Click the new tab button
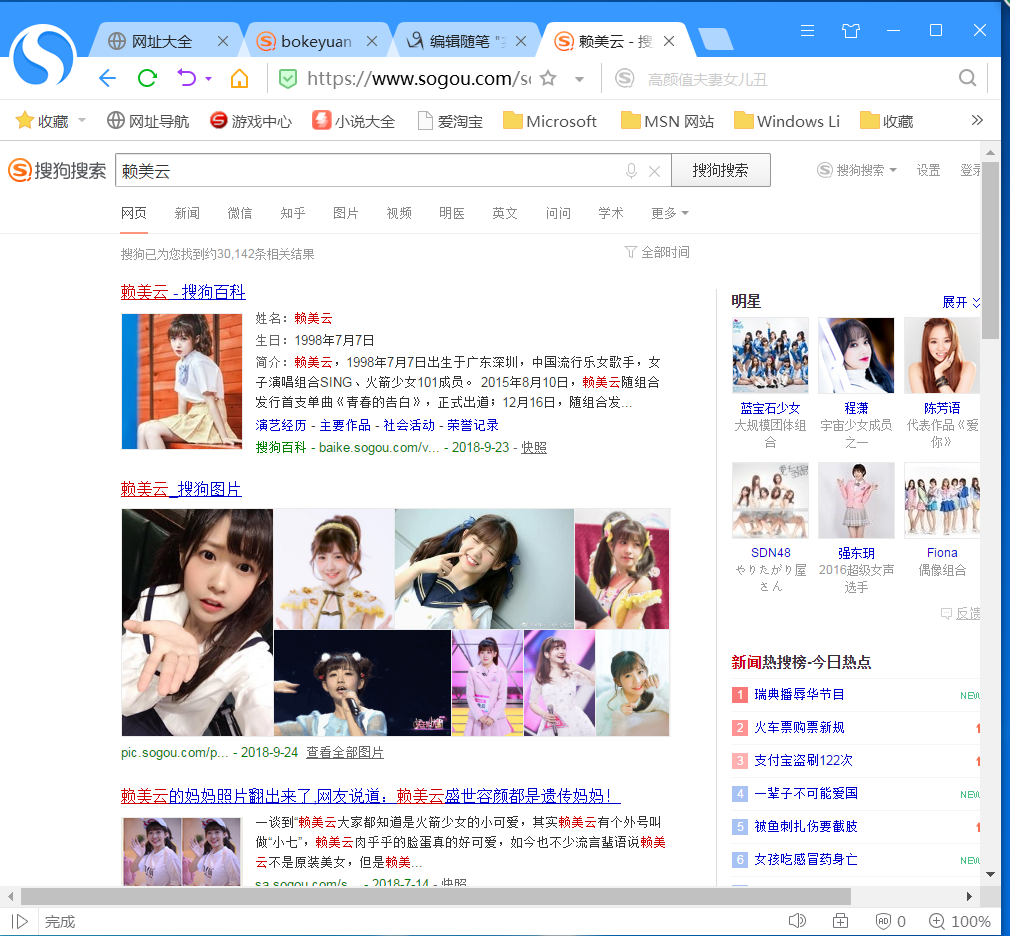1010x936 pixels. point(715,40)
